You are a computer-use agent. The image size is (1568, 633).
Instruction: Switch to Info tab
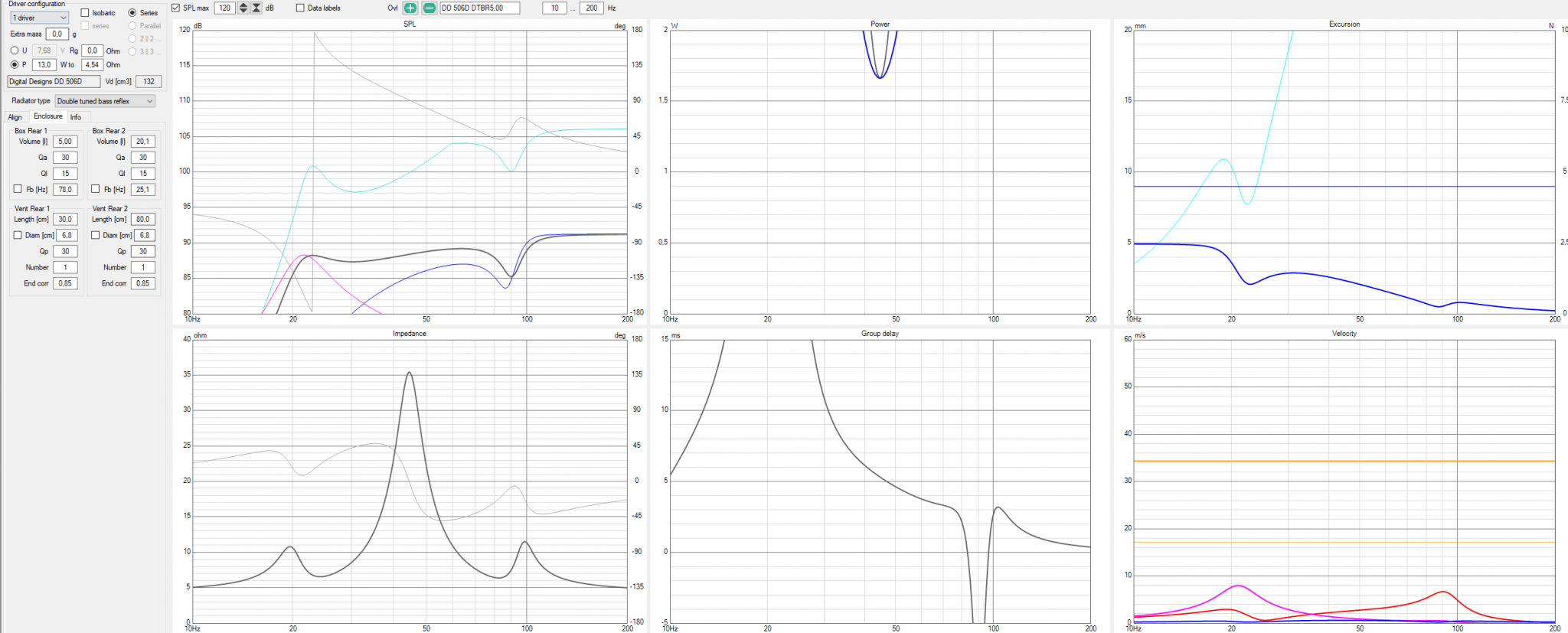click(76, 117)
